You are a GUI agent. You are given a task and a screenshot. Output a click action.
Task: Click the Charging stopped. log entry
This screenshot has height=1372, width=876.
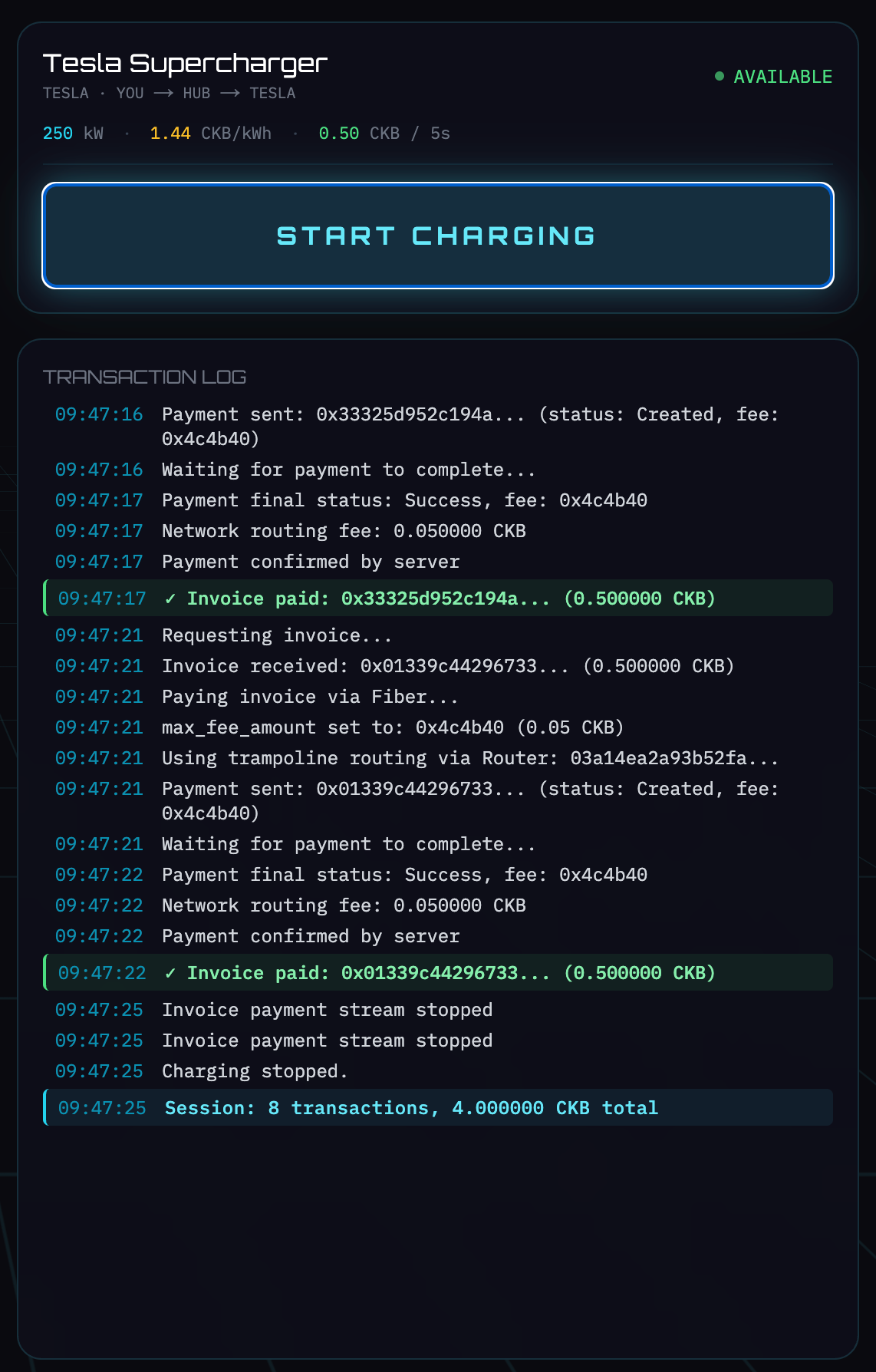[438, 1071]
